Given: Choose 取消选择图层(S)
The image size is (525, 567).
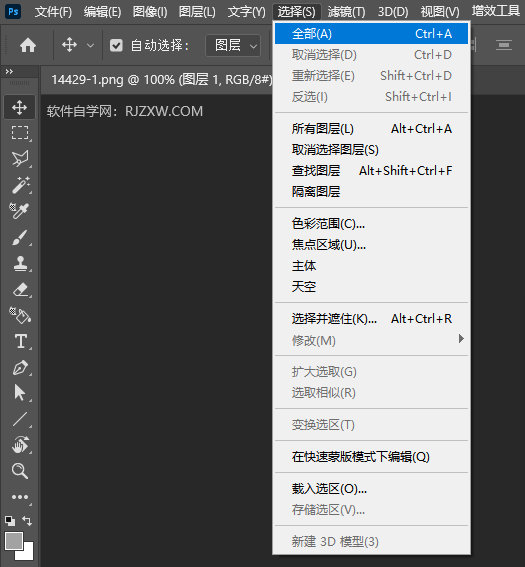Looking at the screenshot, I should 371,150.
